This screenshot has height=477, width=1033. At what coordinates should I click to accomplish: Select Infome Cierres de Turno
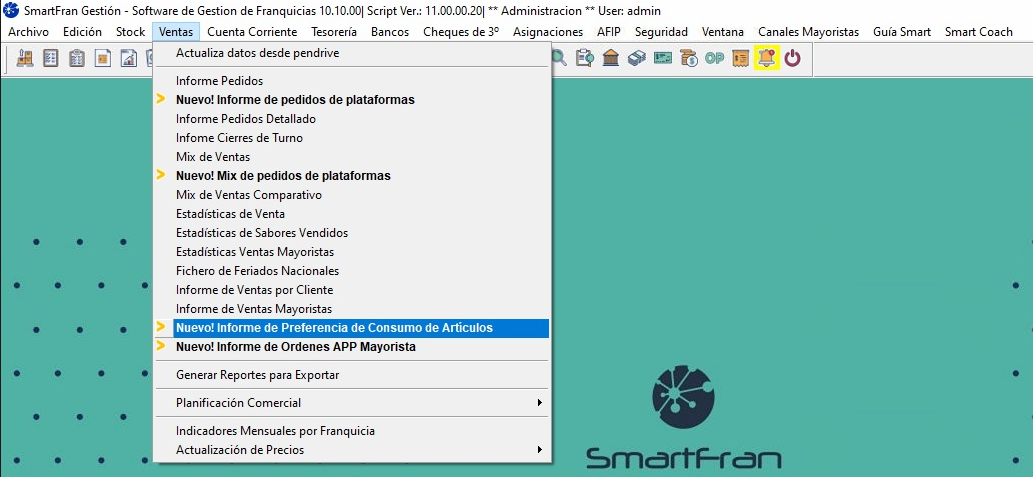[352, 138]
